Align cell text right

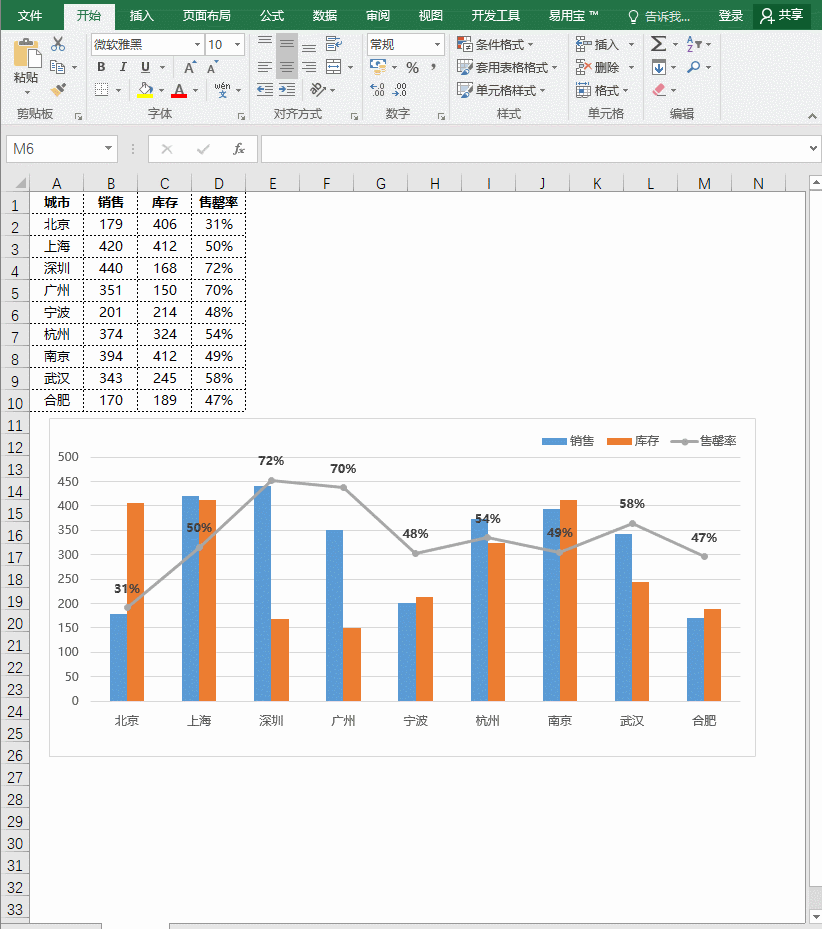[309, 67]
